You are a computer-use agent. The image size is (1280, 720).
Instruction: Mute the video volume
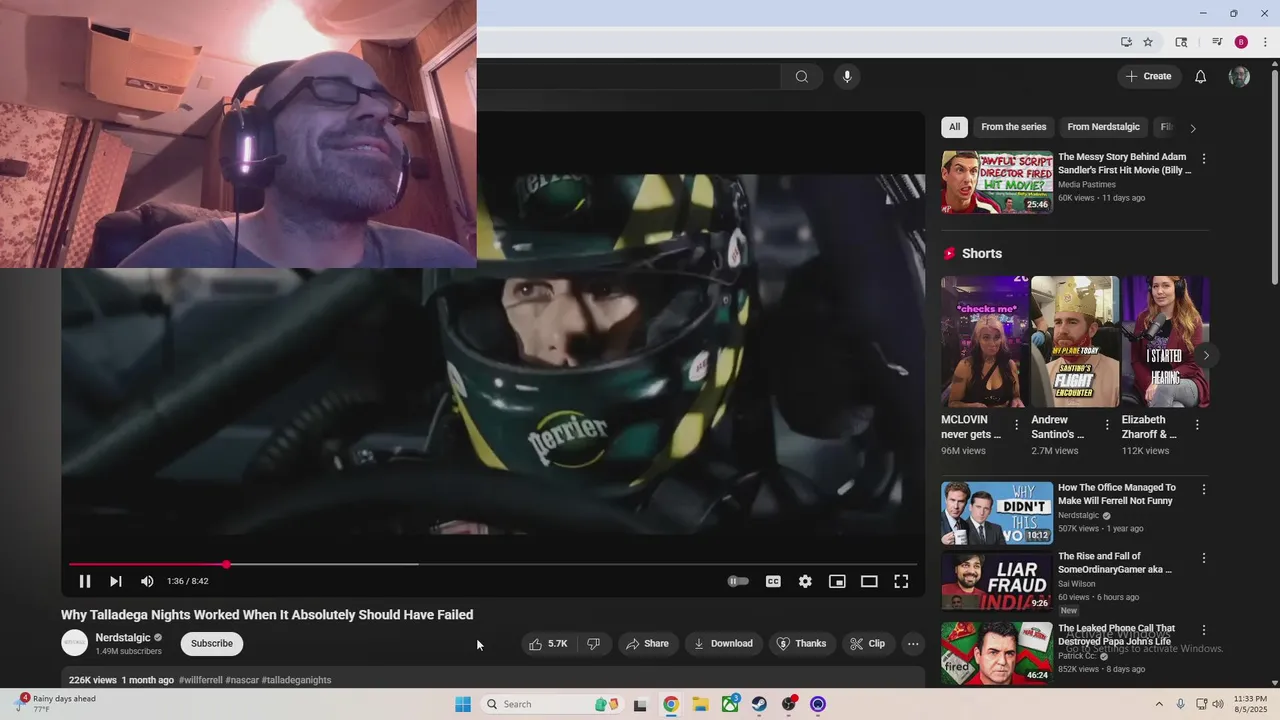coord(147,581)
